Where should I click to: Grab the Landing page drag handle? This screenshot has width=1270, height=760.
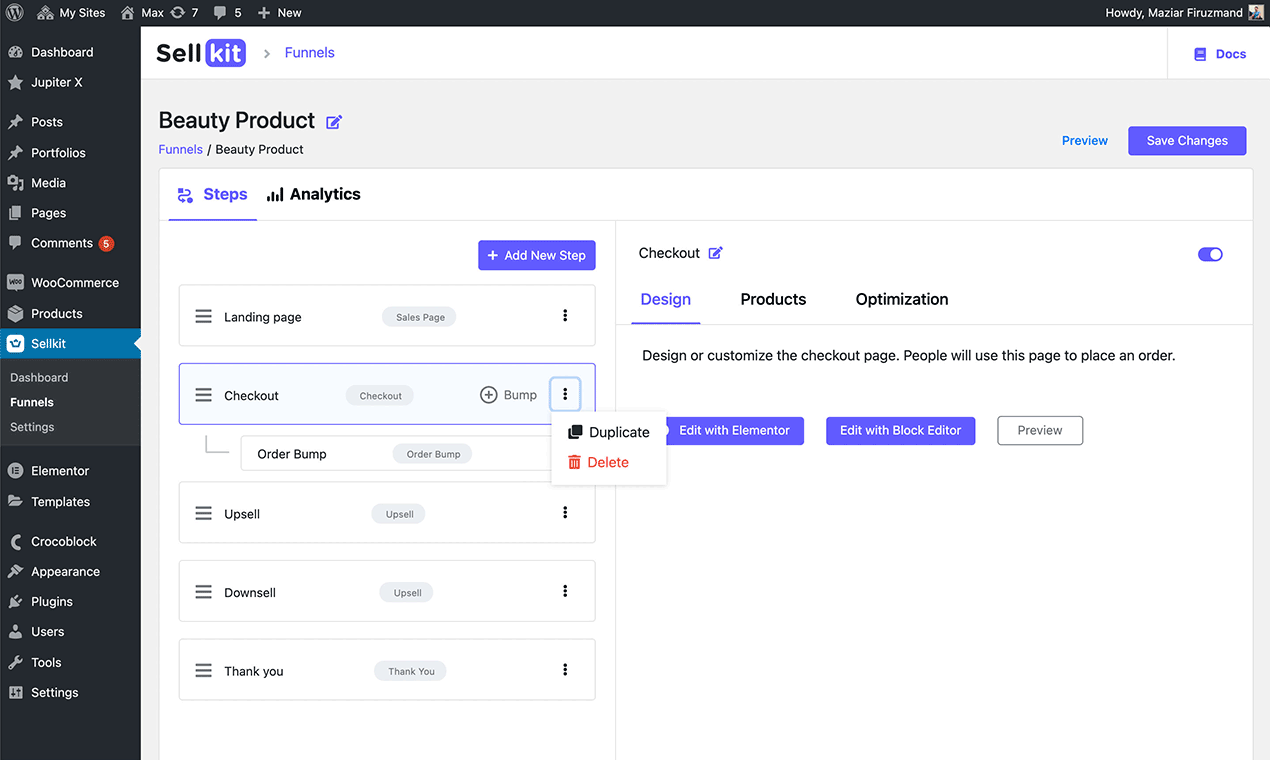203,317
